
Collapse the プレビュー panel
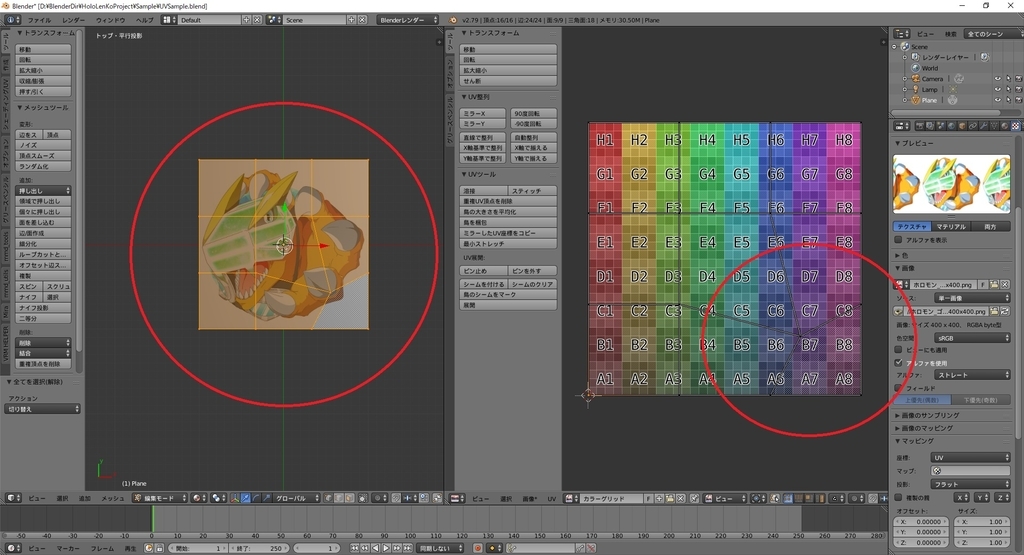pos(915,143)
